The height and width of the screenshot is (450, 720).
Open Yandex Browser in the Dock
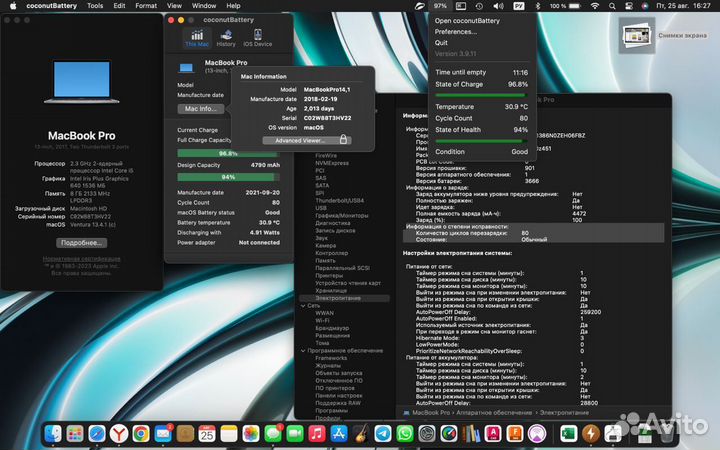click(x=119, y=433)
